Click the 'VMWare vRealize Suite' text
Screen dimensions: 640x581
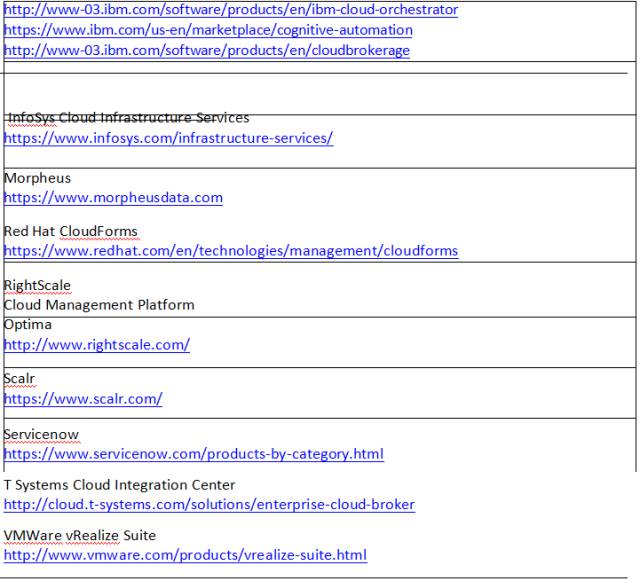(x=80, y=536)
